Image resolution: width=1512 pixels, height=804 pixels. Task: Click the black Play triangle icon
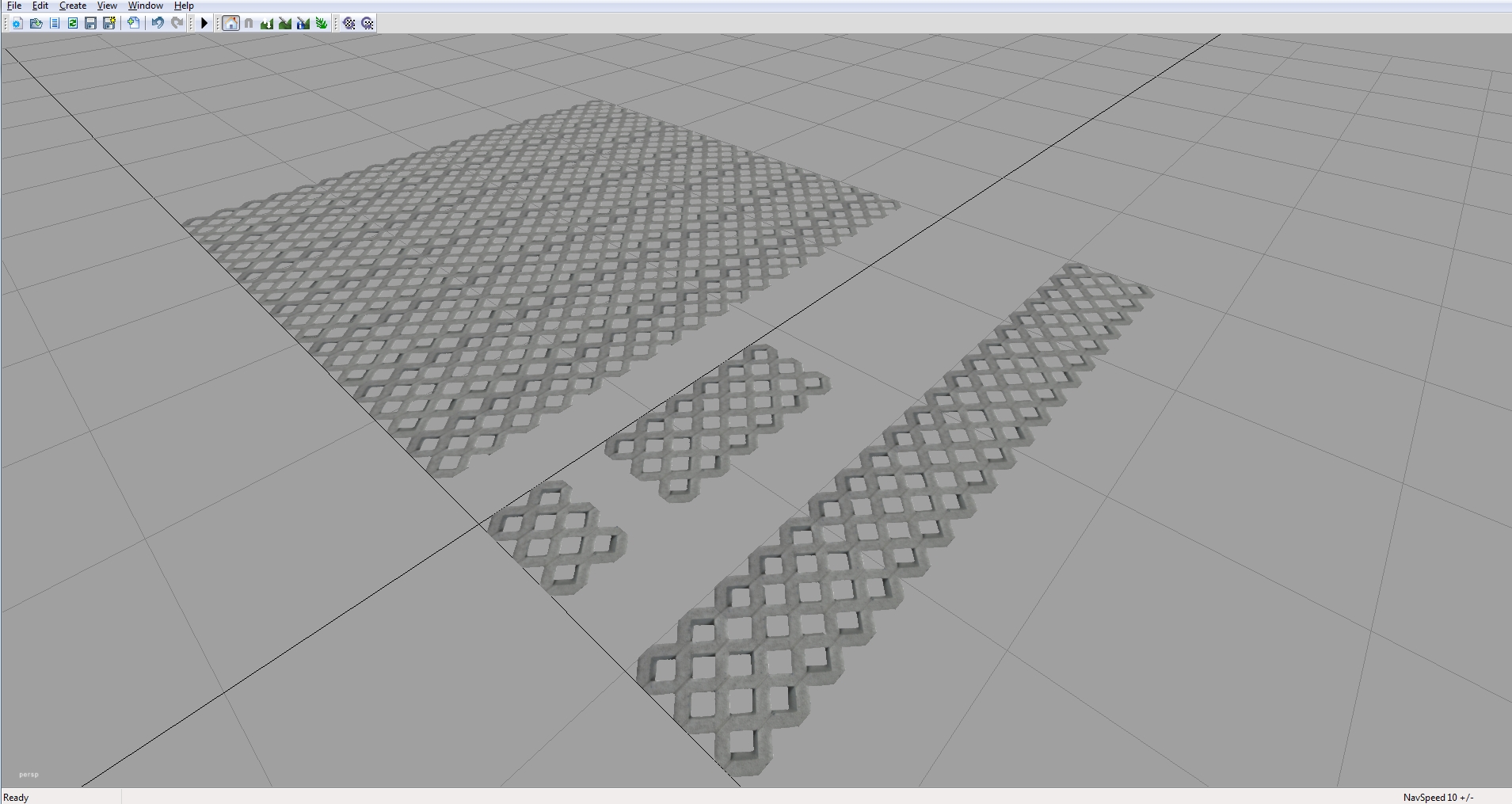tap(204, 24)
